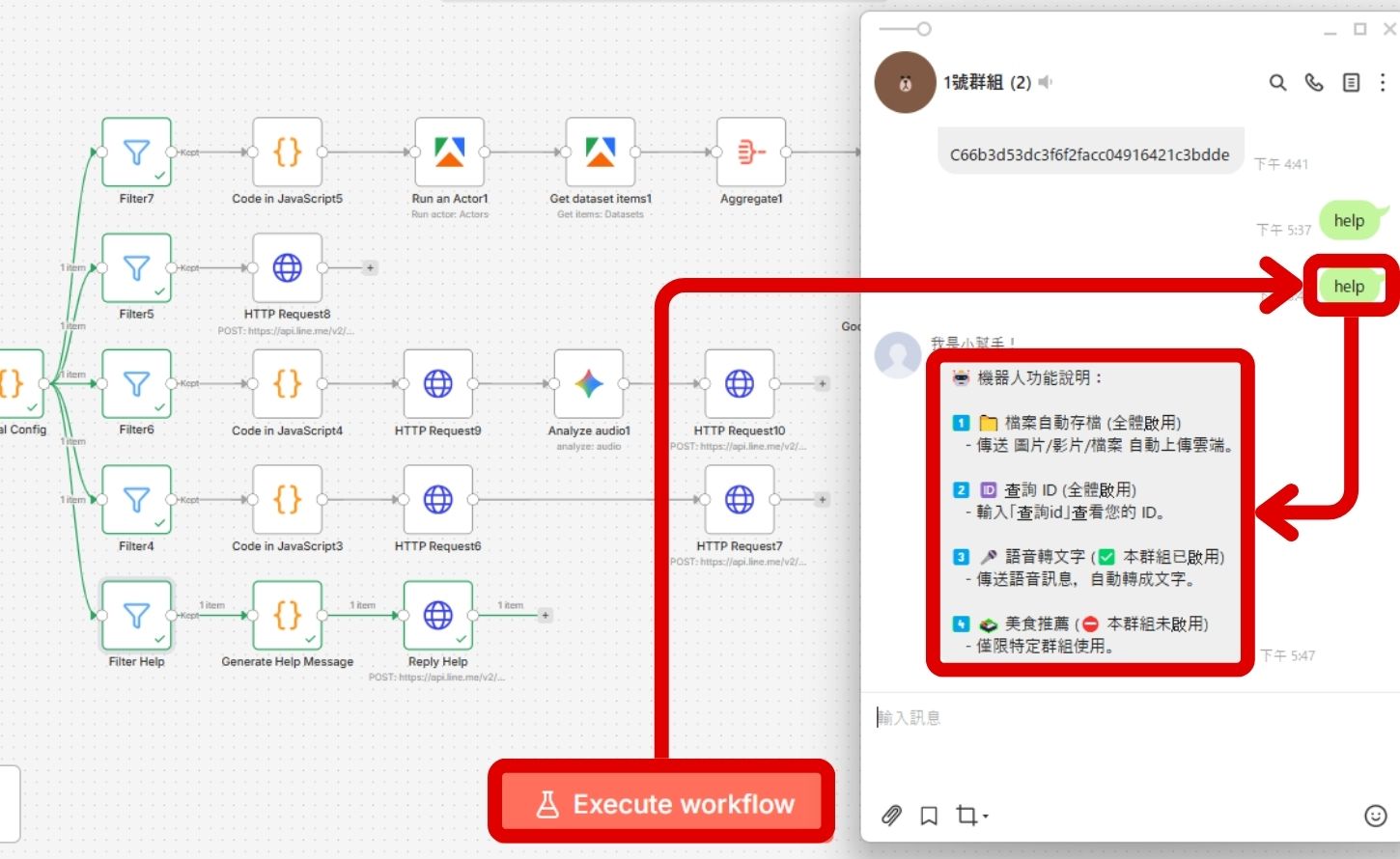1400x859 pixels.
Task: Open the Generate Help Message node
Action: [x=287, y=616]
